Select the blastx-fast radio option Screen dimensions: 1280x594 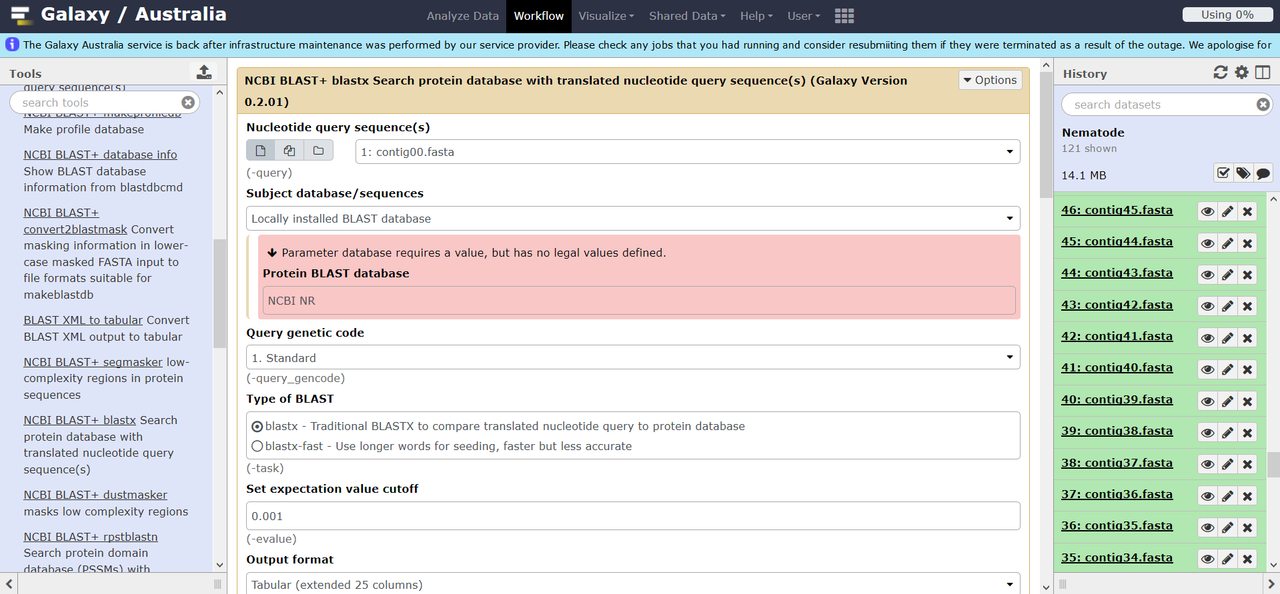[x=258, y=446]
